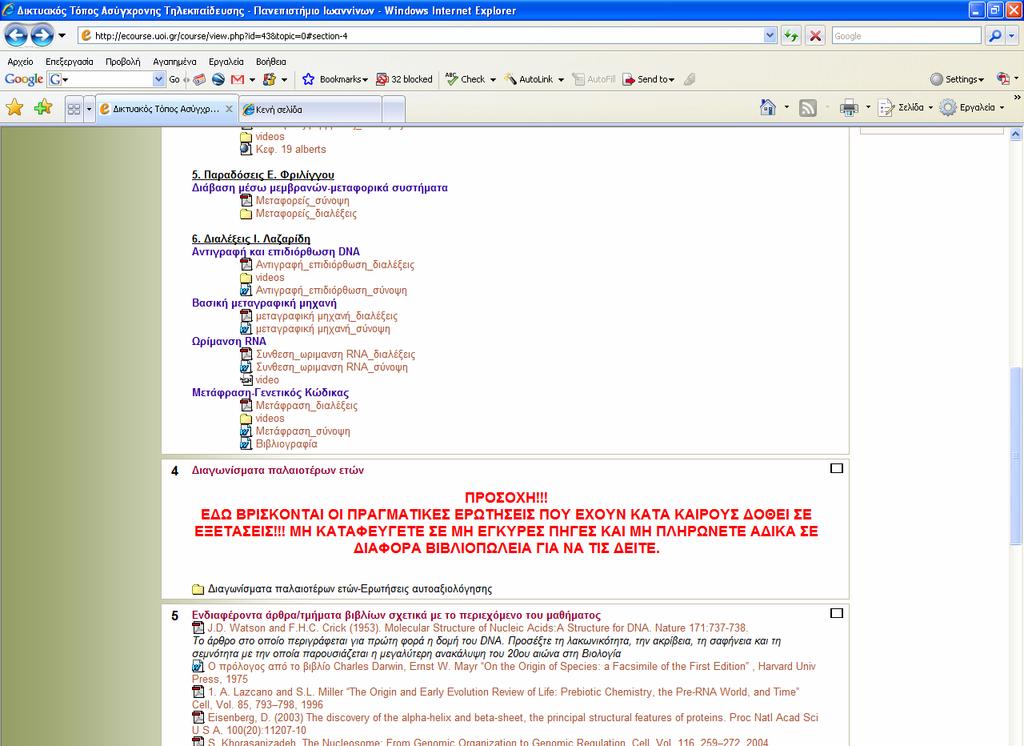Open the Εργαλεία dropdown in the command bar

[972, 108]
